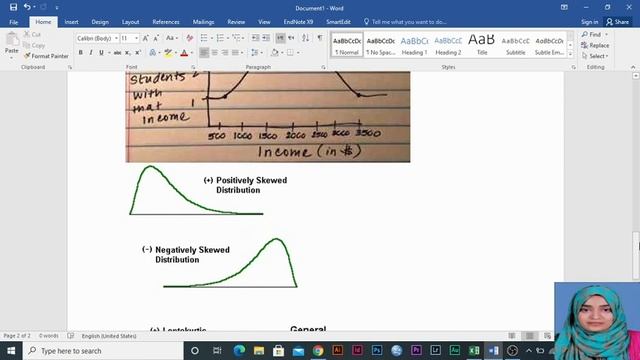
Task: Apply the Subtitle style
Action: coord(516,45)
